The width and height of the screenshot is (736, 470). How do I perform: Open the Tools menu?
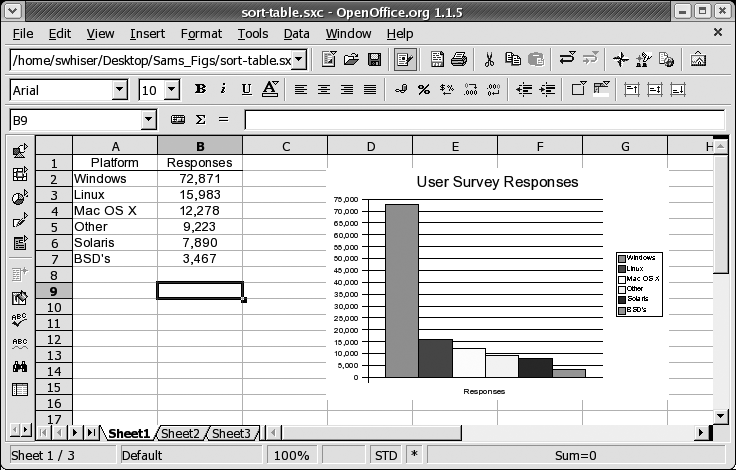pyautogui.click(x=253, y=34)
